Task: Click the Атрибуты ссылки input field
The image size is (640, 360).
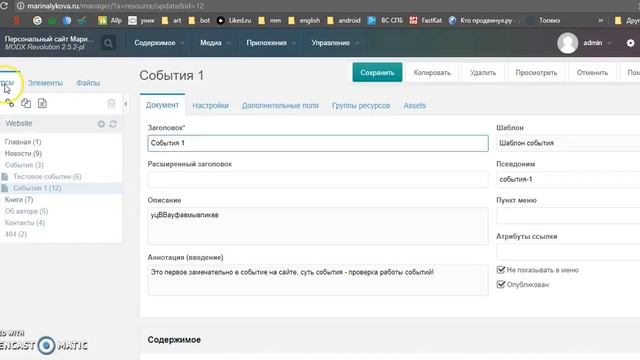Action: (568, 252)
